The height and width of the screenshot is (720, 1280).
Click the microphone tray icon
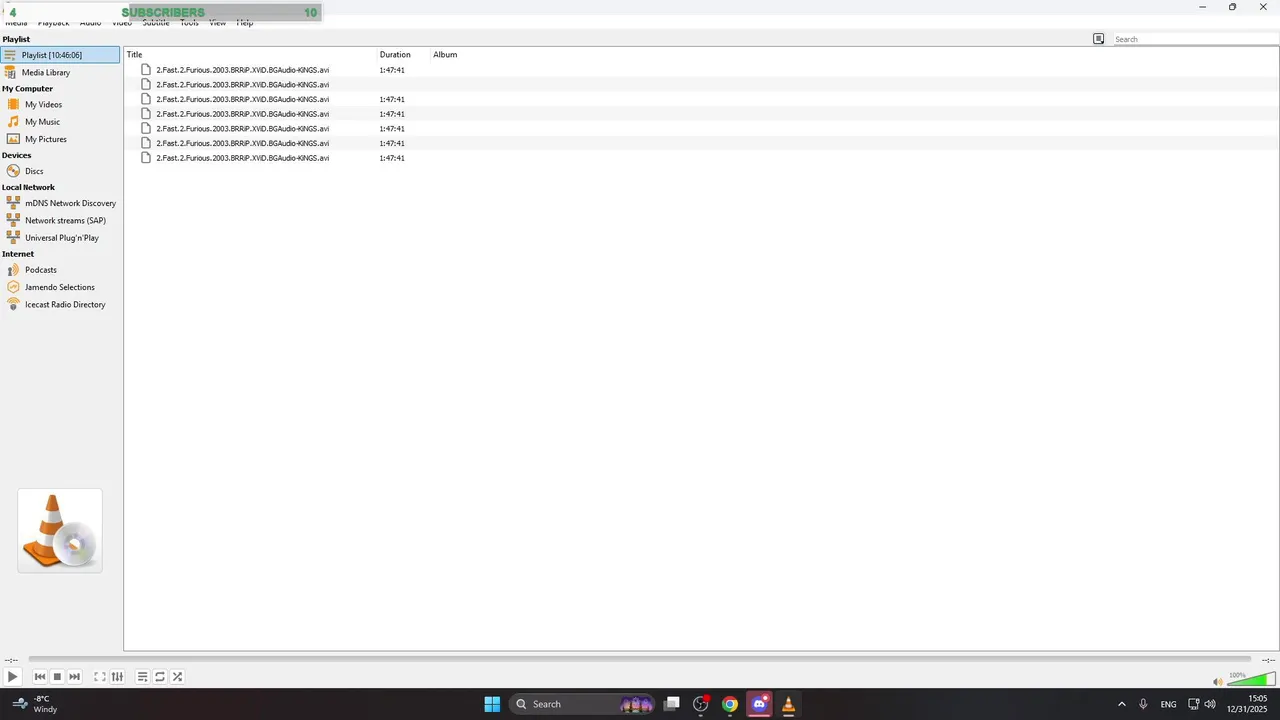[1143, 704]
